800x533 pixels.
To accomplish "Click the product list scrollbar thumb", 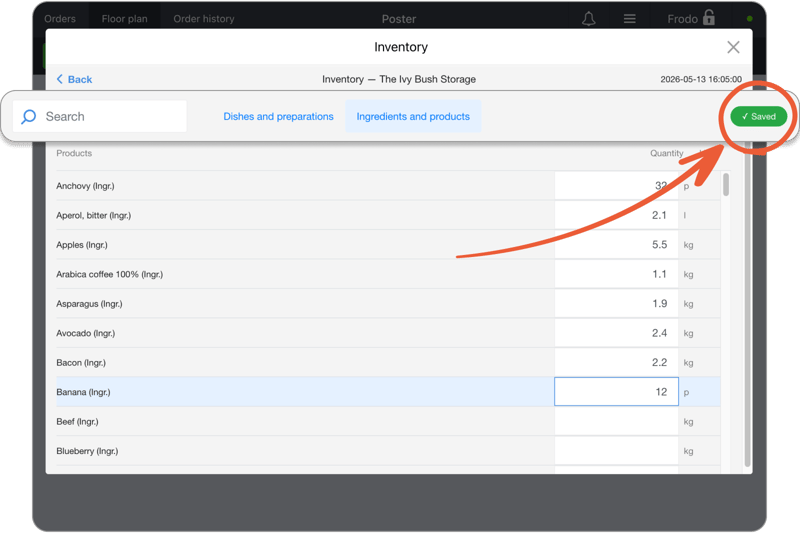I will (726, 184).
